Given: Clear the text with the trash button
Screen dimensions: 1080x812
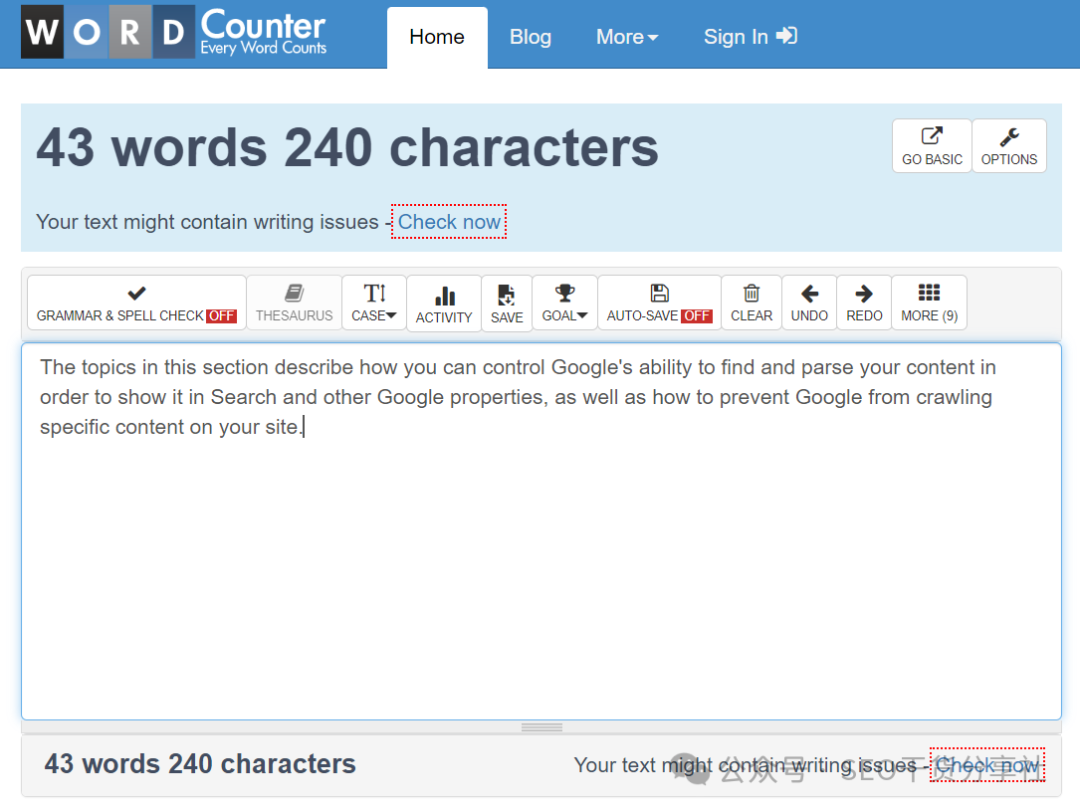Looking at the screenshot, I should pyautogui.click(x=751, y=302).
